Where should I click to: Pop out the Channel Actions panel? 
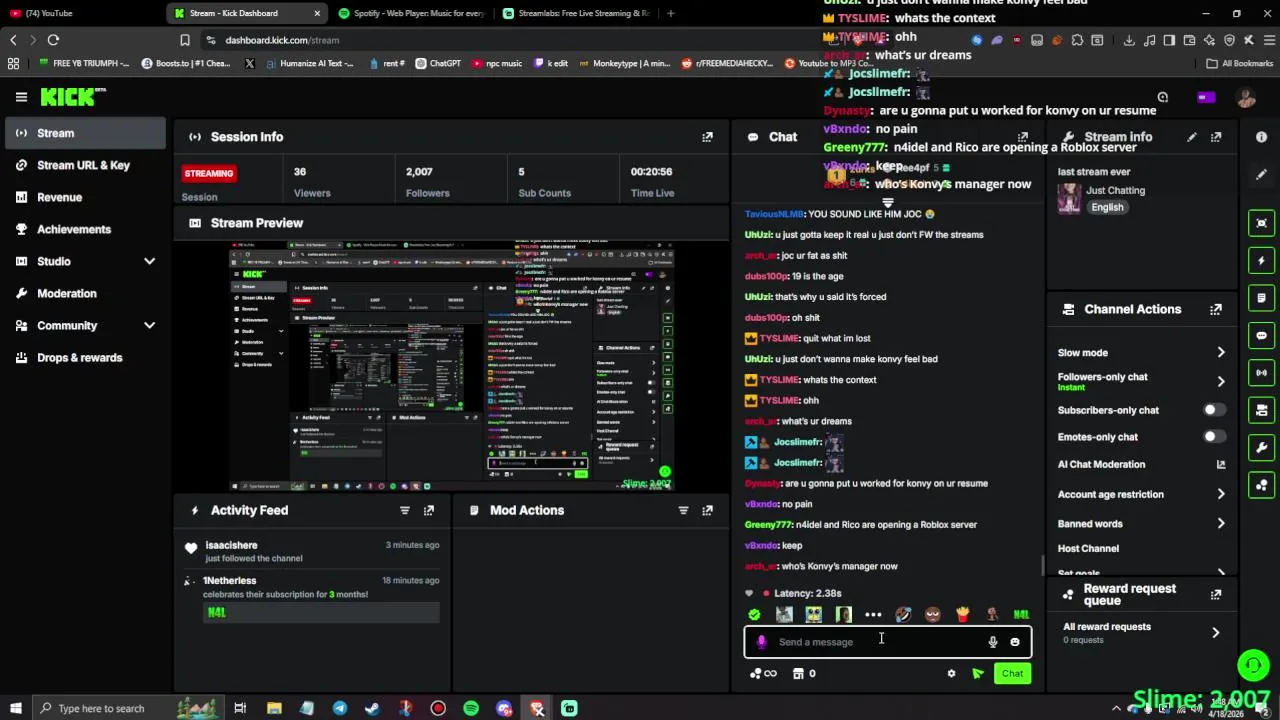[x=1216, y=310]
